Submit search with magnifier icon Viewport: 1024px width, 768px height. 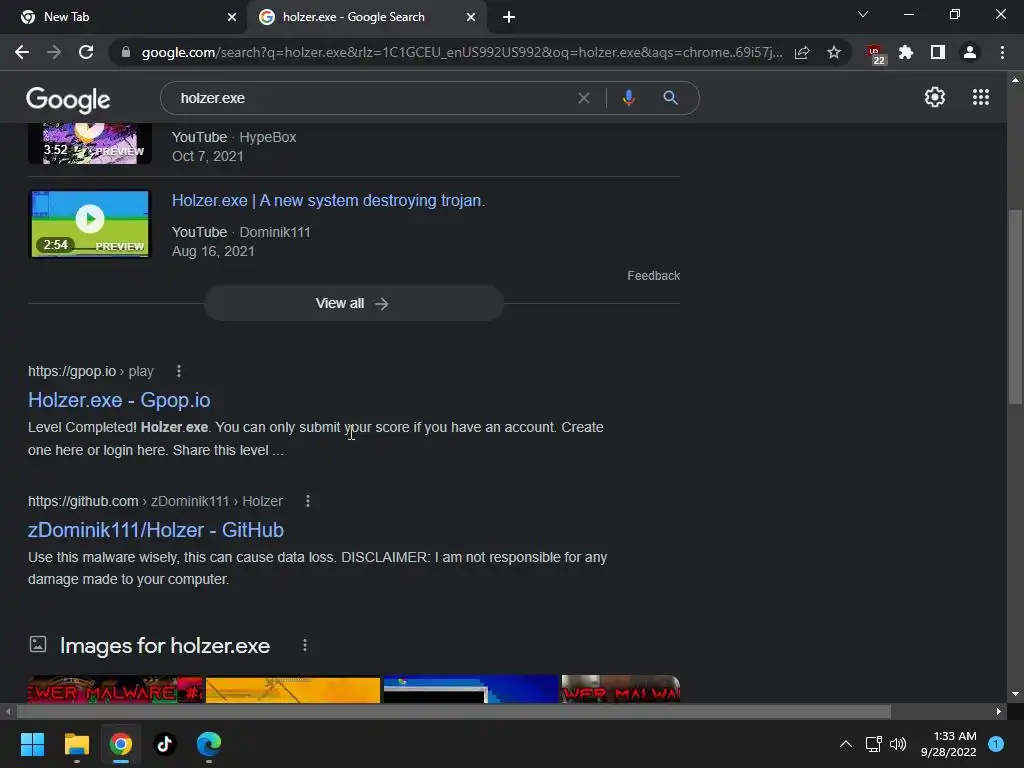pyautogui.click(x=670, y=98)
